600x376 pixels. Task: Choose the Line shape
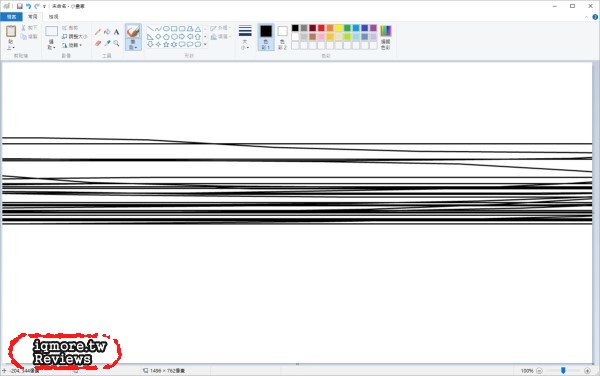click(150, 29)
